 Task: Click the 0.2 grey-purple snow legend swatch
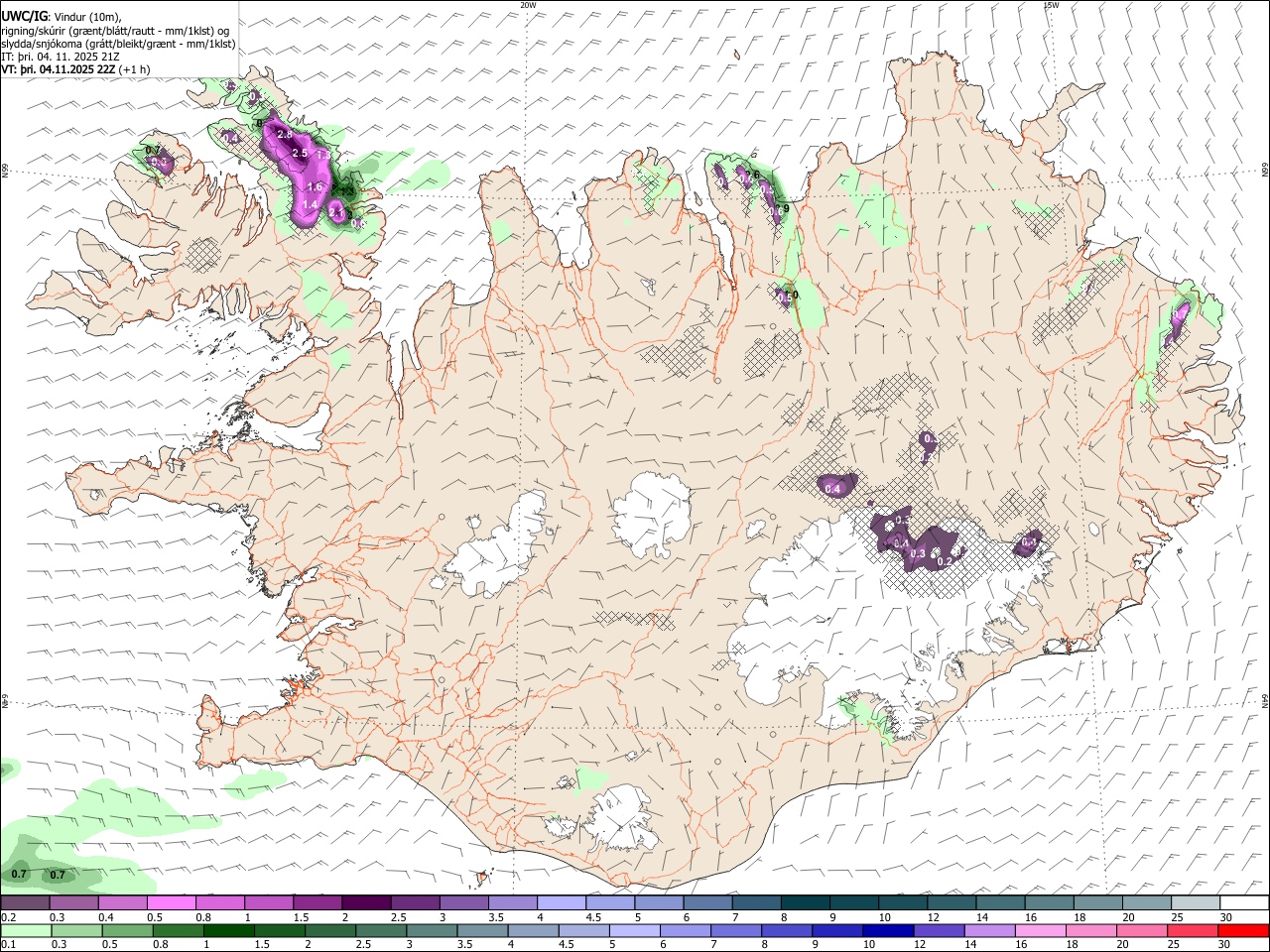coord(25,903)
